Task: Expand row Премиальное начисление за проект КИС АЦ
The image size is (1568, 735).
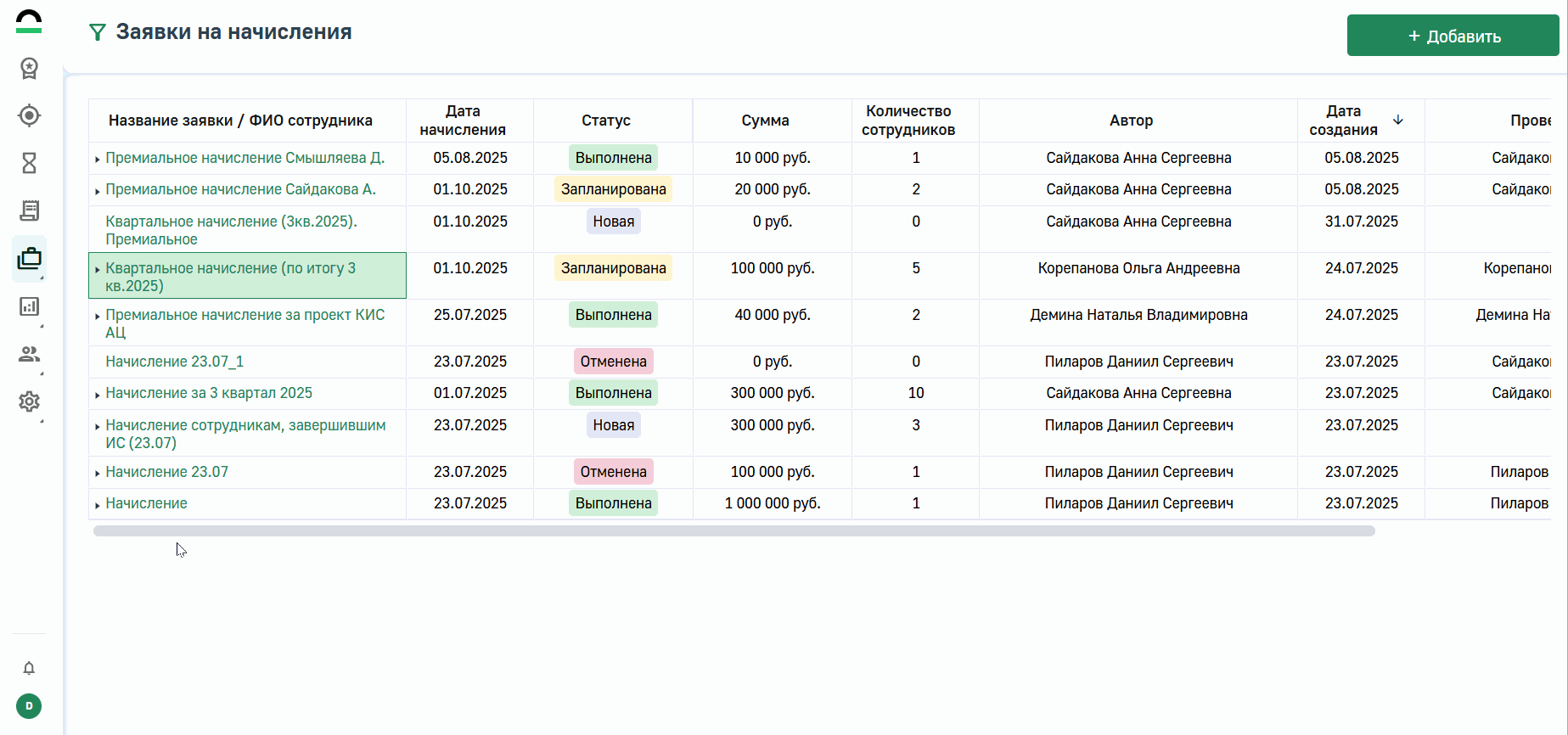Action: click(98, 317)
